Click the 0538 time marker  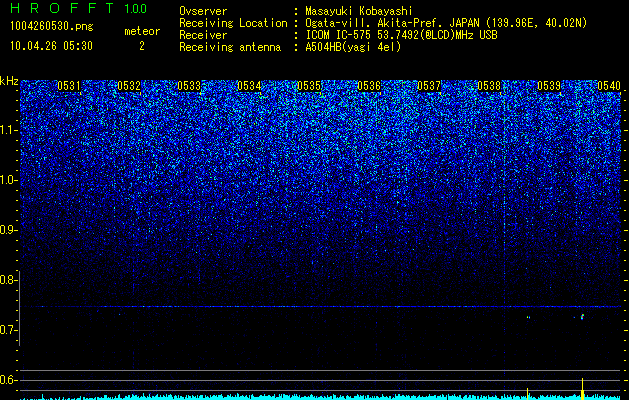[x=489, y=86]
